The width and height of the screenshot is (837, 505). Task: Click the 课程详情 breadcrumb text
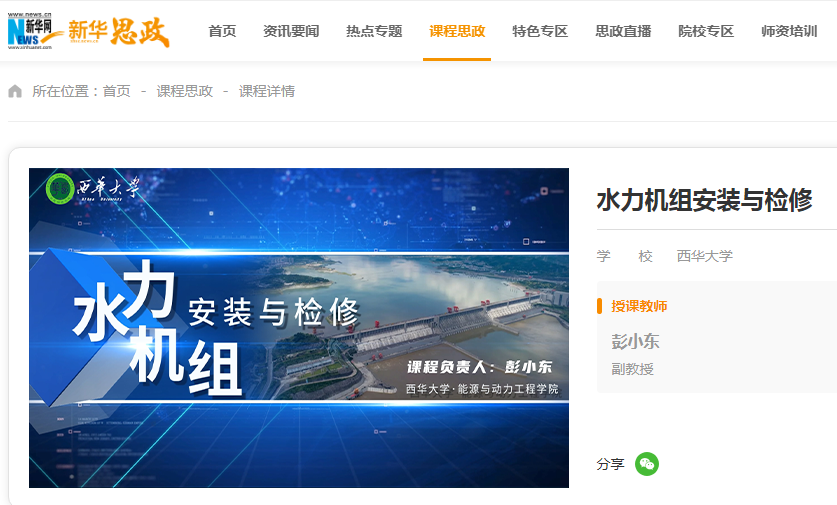(266, 91)
